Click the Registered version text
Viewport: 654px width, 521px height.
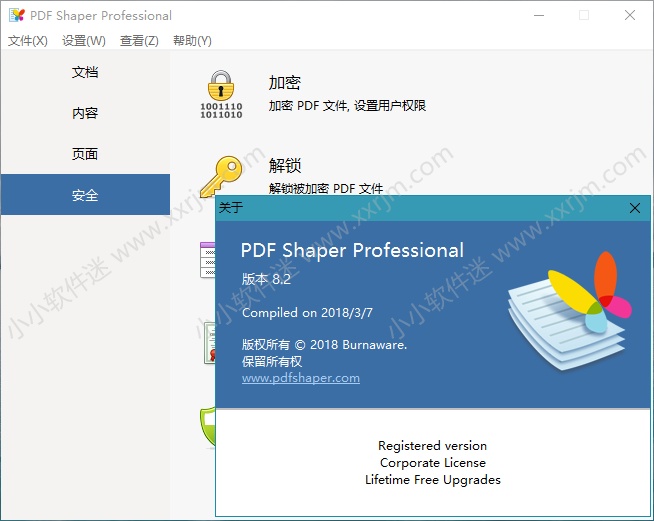tap(433, 445)
